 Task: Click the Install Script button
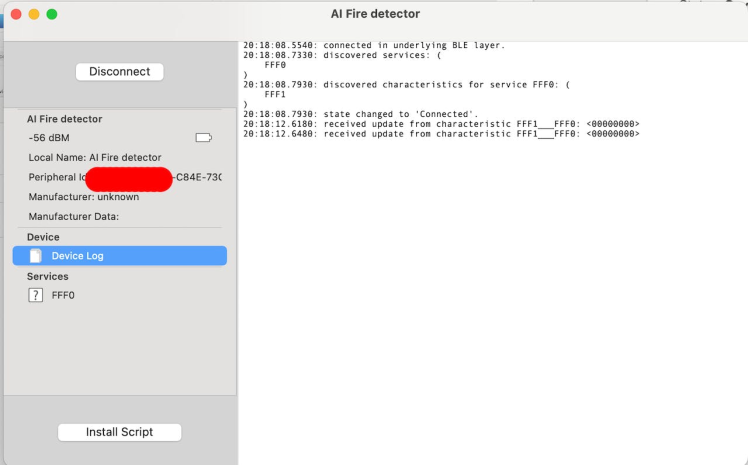(x=119, y=432)
